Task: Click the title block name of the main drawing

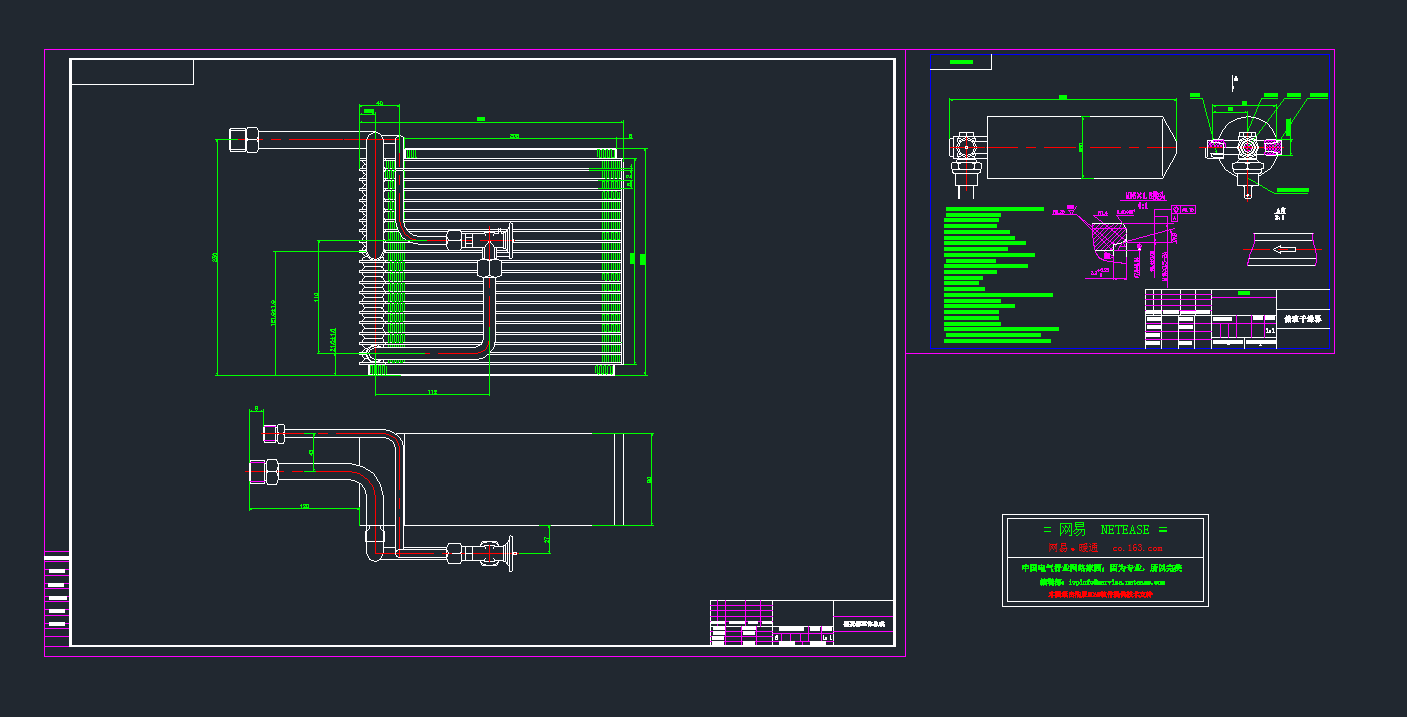Action: click(x=863, y=624)
